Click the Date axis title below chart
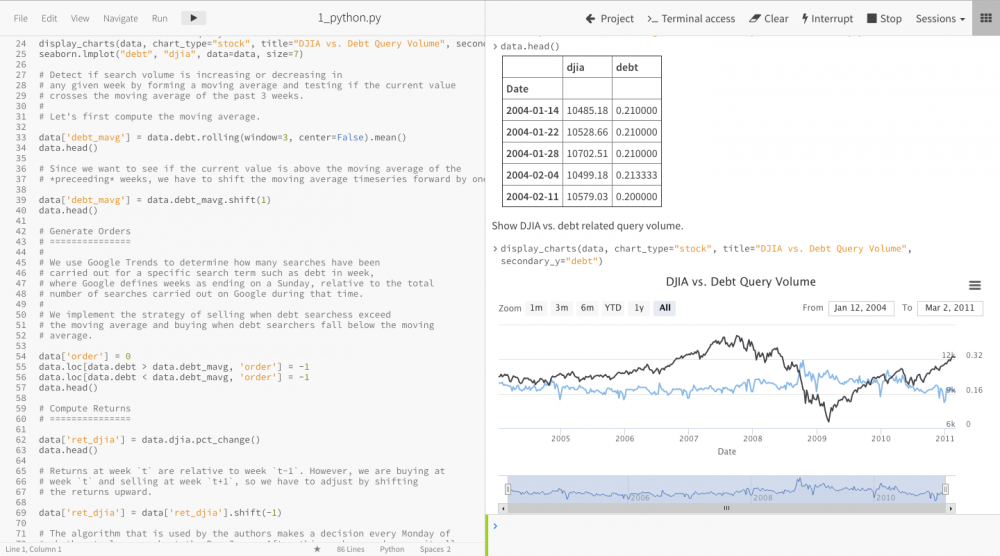The width and height of the screenshot is (1000, 556). pyautogui.click(x=726, y=451)
